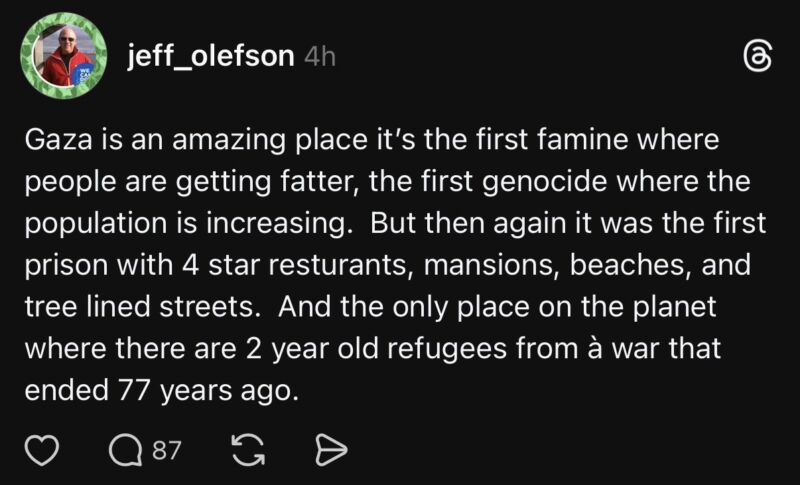Visit the jeff_olefson username link

click(210, 56)
